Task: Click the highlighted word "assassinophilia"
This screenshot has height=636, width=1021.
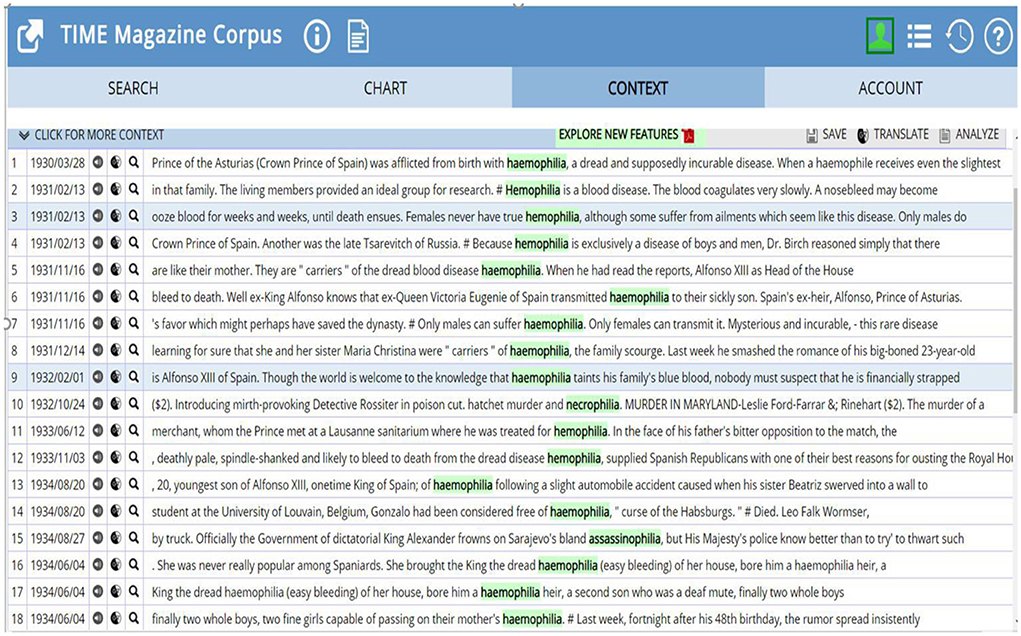Action: (x=624, y=538)
